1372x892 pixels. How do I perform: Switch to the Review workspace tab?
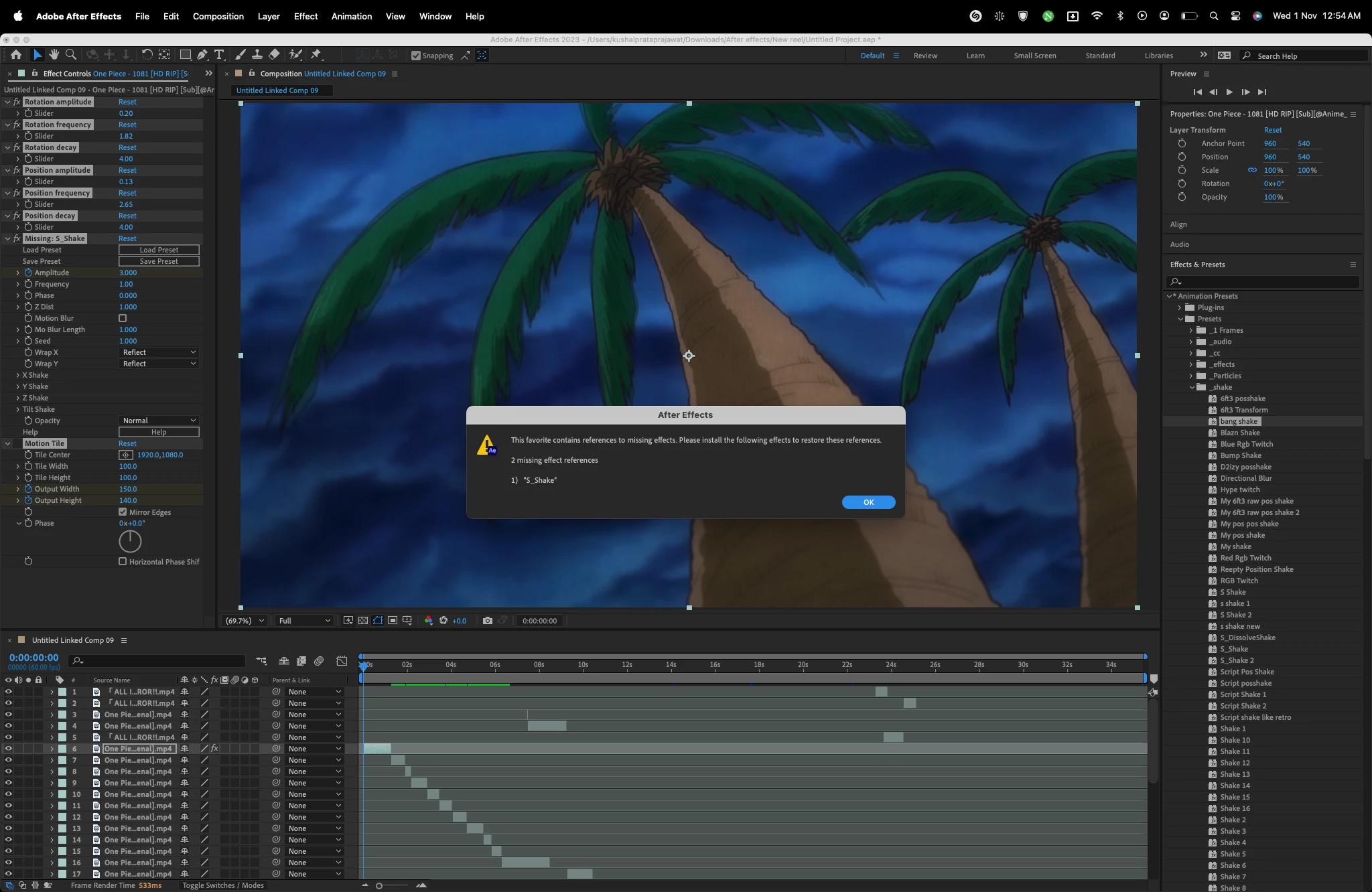click(925, 56)
